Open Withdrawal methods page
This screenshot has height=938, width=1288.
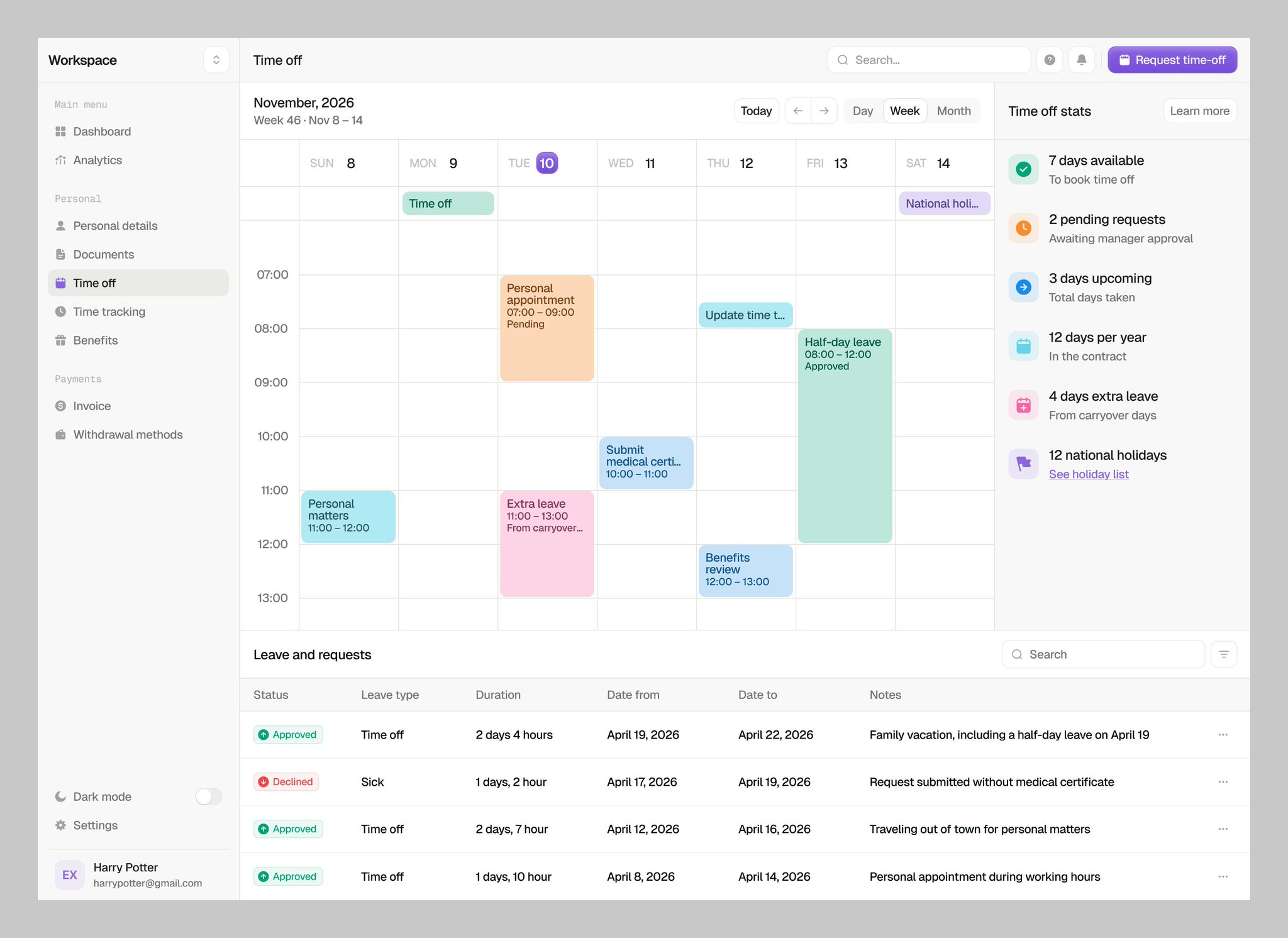pos(138,435)
